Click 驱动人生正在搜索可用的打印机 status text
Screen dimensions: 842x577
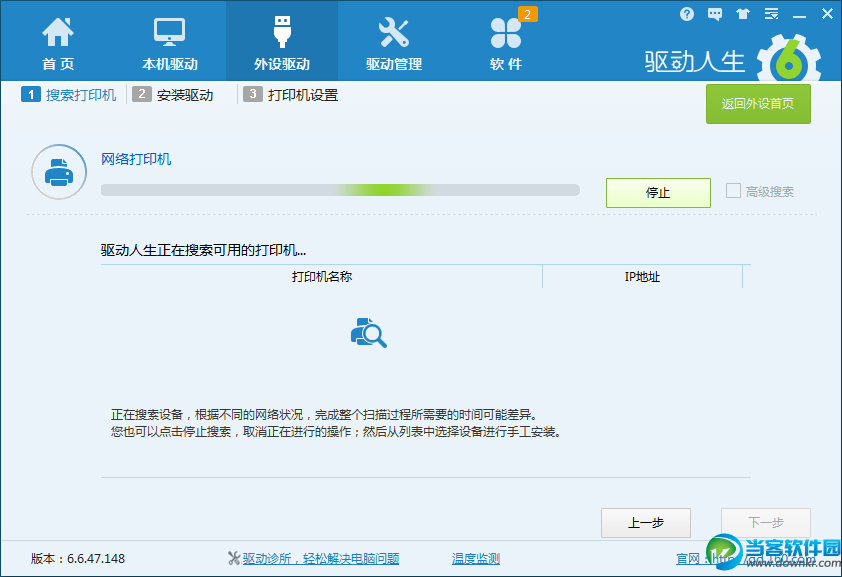pyautogui.click(x=204, y=250)
